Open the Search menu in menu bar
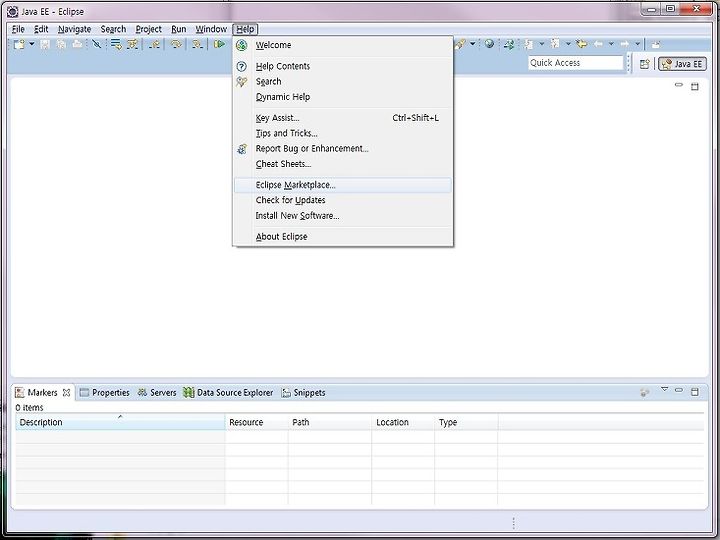Screen dimensions: 720x540 pos(113,29)
